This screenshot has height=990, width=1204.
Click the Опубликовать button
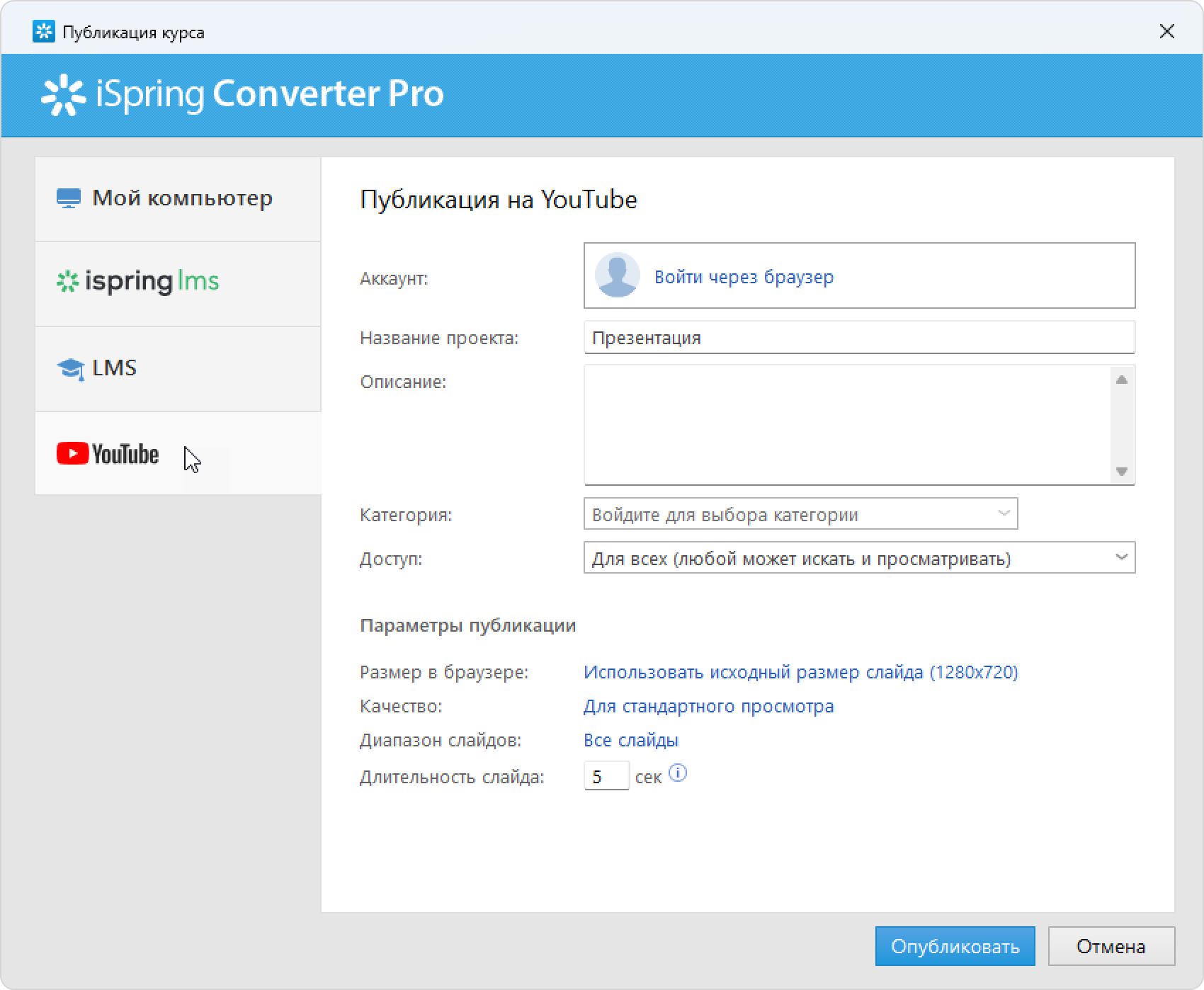click(x=955, y=946)
